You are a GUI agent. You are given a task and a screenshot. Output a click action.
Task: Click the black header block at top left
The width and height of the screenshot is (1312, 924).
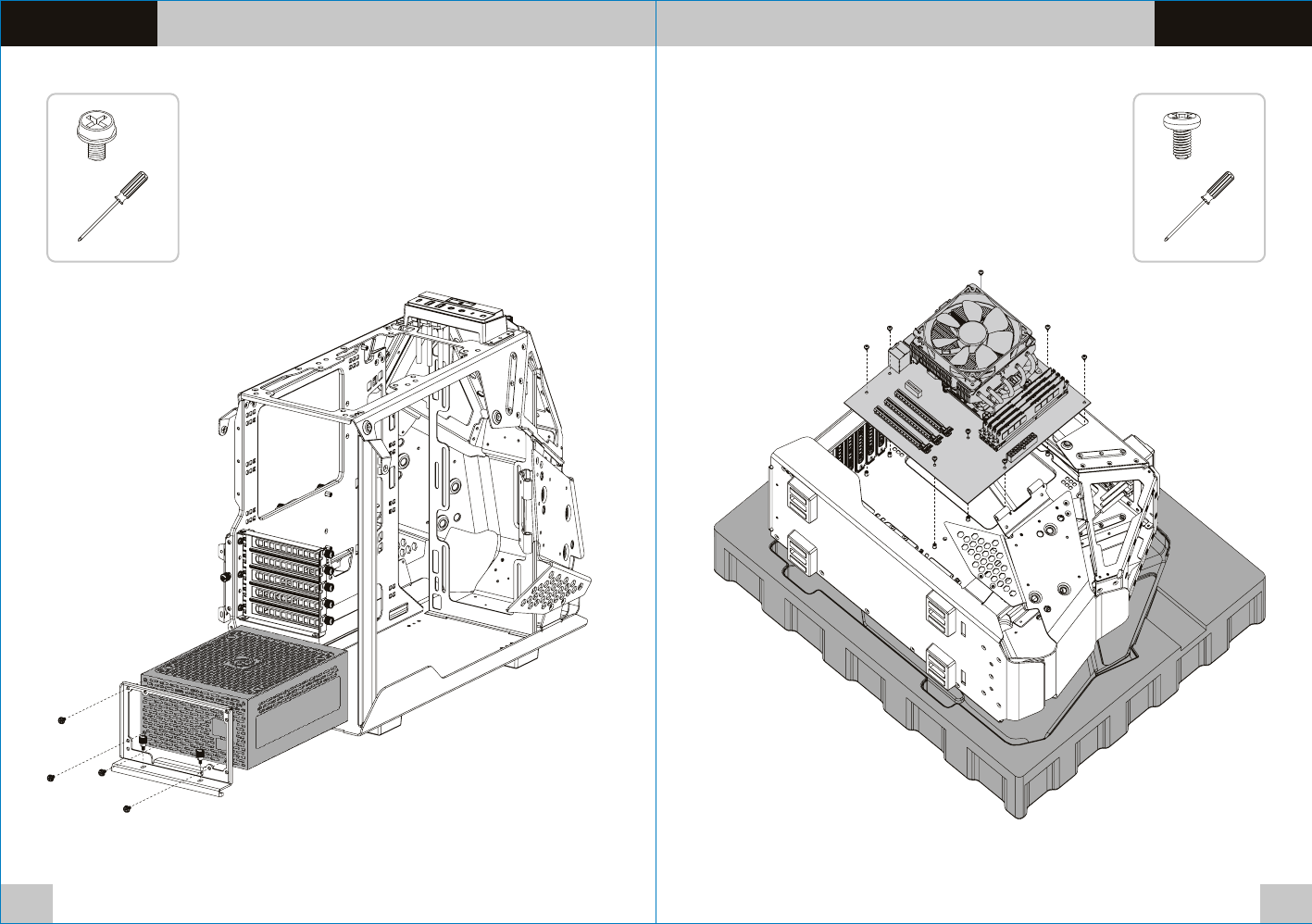(x=79, y=23)
